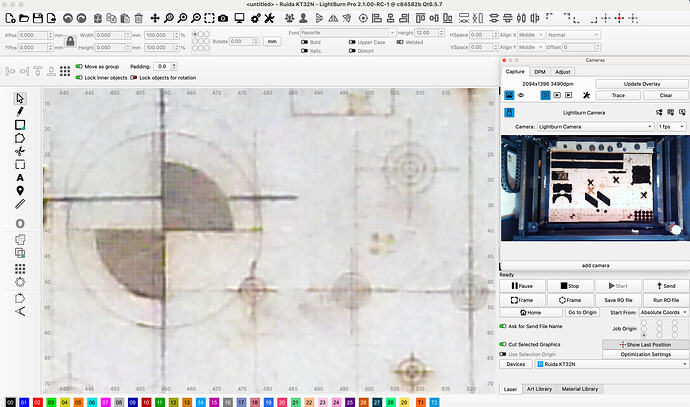Open the camera capture icon in toolbar

[x=222, y=18]
